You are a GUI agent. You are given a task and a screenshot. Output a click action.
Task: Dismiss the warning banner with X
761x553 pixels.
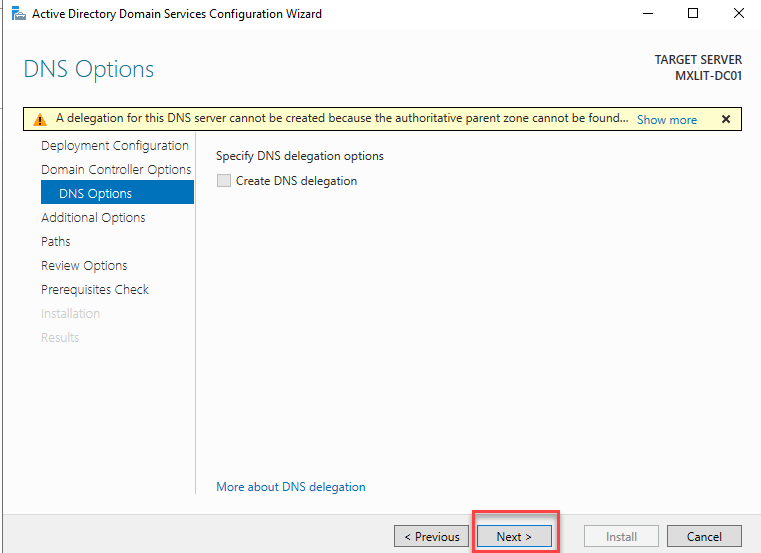click(x=725, y=119)
